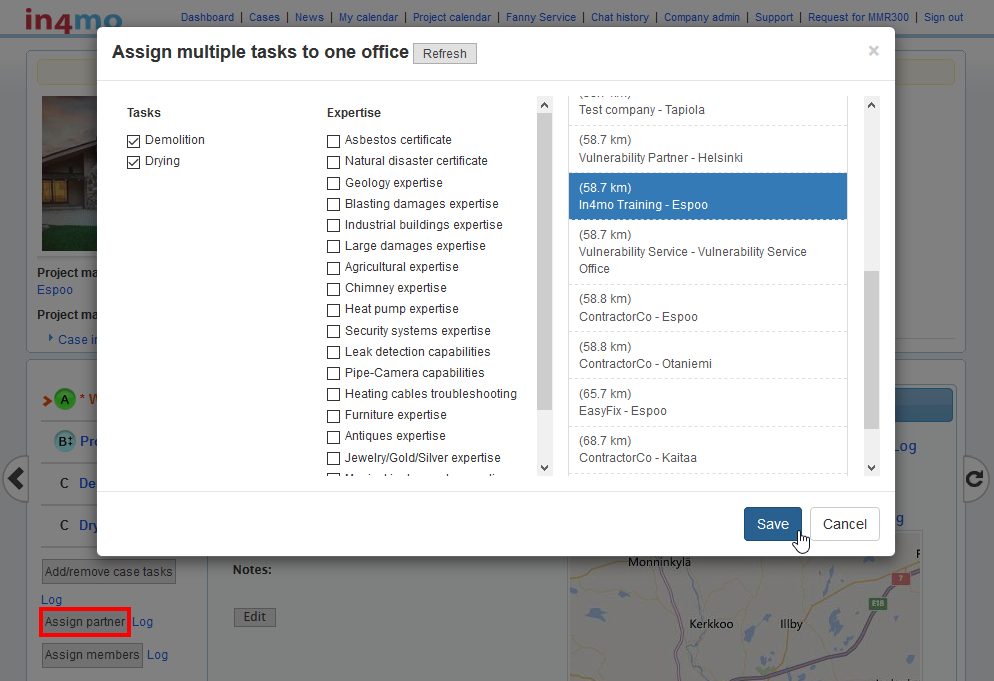Screen dimensions: 994x681
Task: Open the Dashboard menu item
Action: click(x=207, y=17)
